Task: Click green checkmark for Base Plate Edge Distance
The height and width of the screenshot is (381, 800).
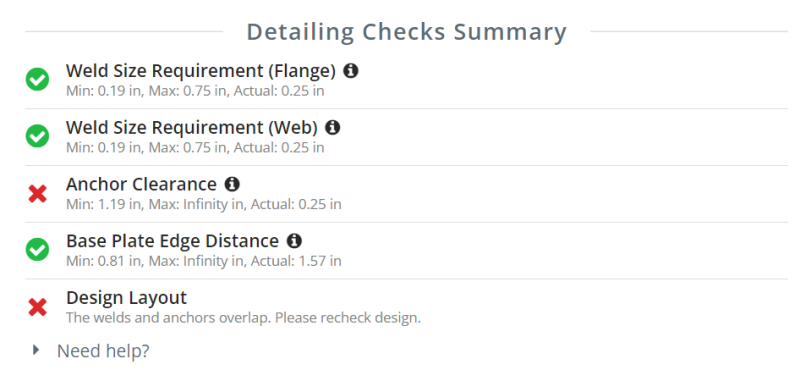Action: click(x=37, y=249)
